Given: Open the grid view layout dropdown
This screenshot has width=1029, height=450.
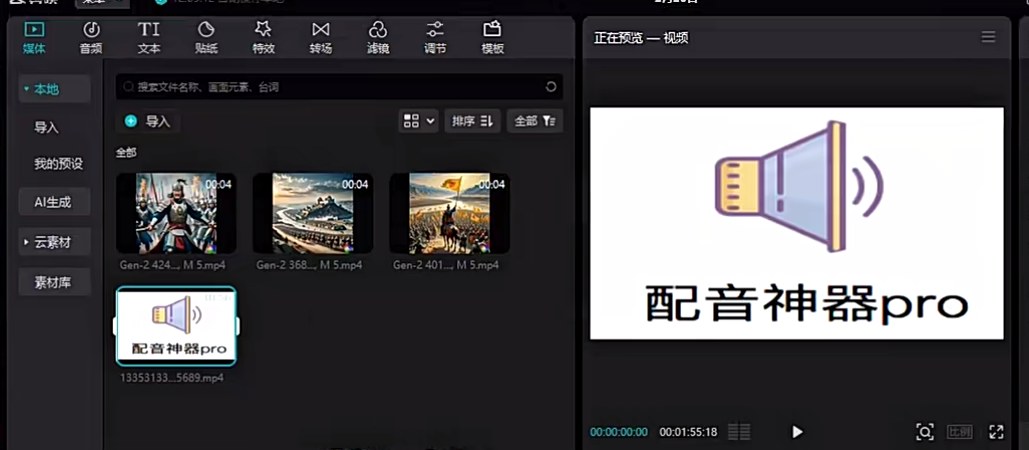Looking at the screenshot, I should [419, 121].
